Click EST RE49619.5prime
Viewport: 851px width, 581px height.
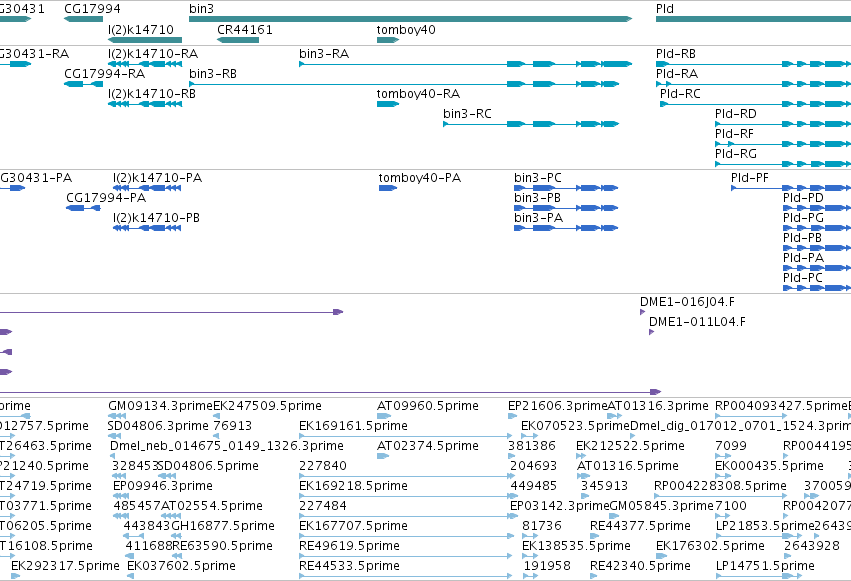coord(405,556)
